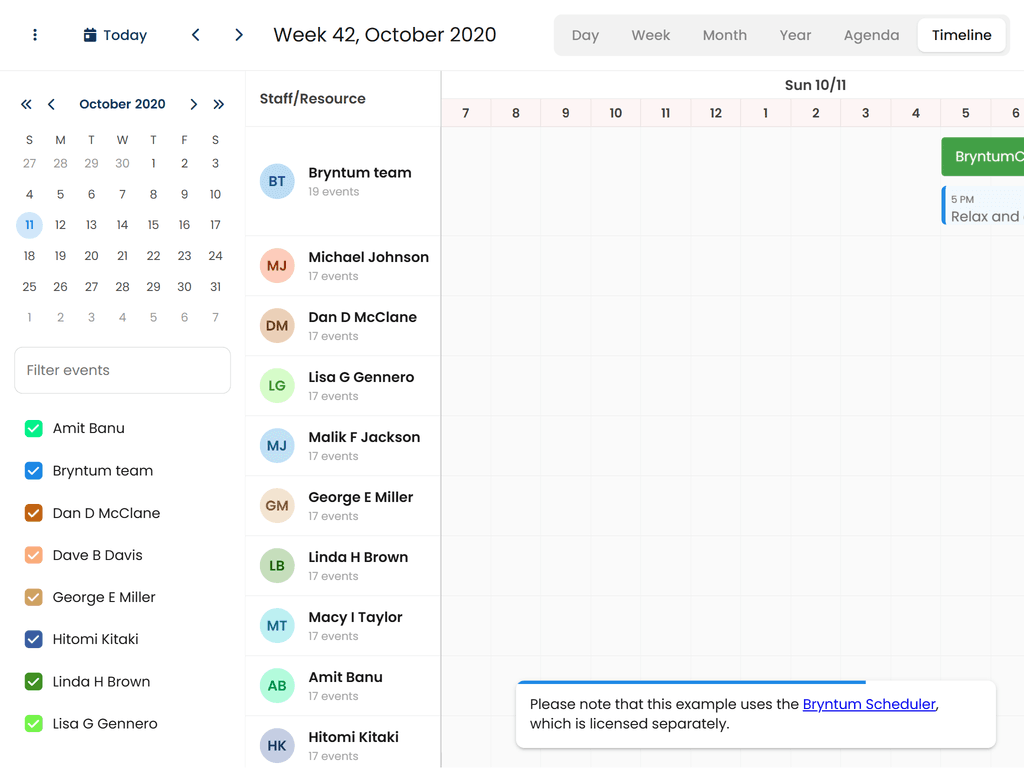Viewport: 1024px width, 768px height.
Task: Click the Today calendar icon button
Action: tap(89, 34)
